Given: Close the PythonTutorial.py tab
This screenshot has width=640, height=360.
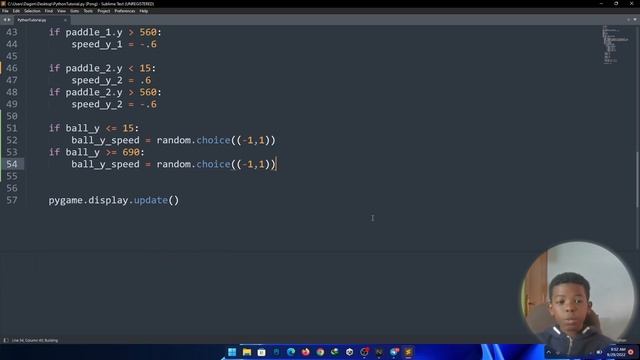Looking at the screenshot, I should [x=65, y=20].
